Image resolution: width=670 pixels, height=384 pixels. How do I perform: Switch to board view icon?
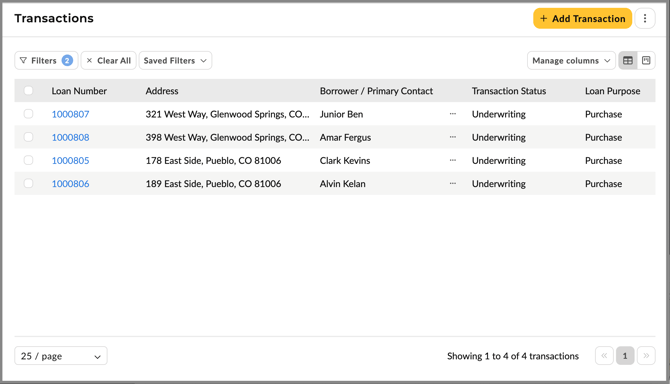pyautogui.click(x=646, y=61)
